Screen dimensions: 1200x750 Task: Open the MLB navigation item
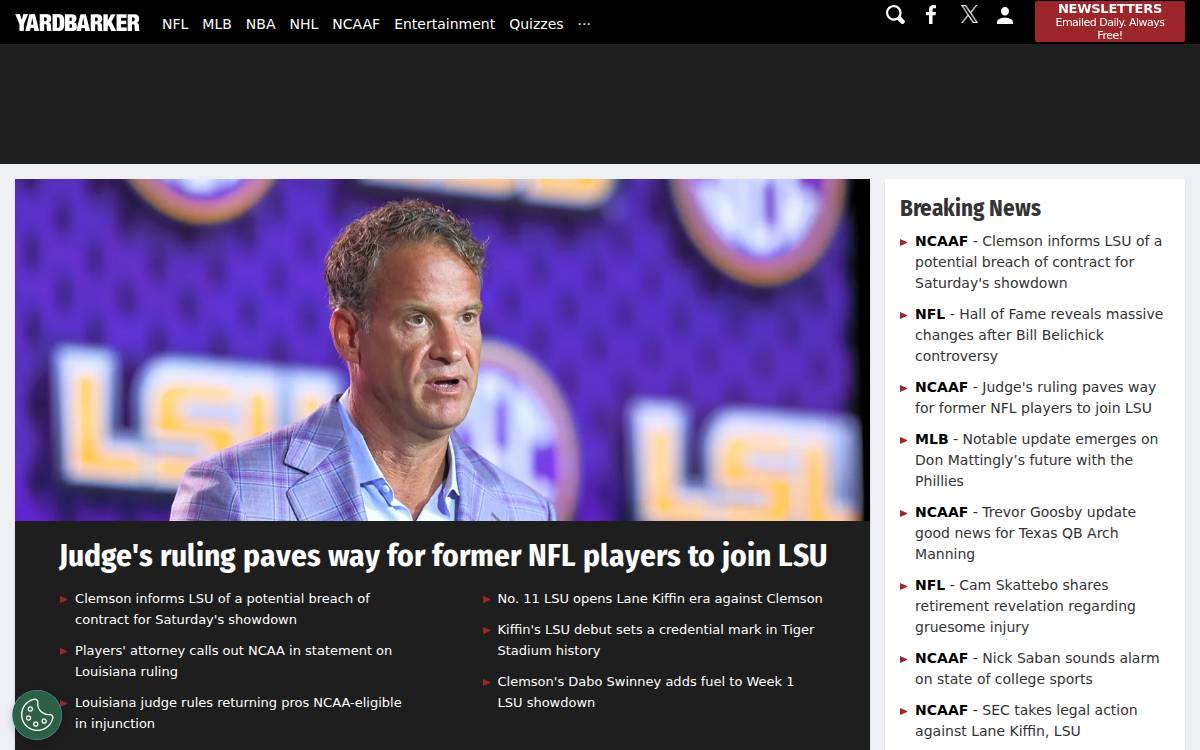pyautogui.click(x=217, y=24)
